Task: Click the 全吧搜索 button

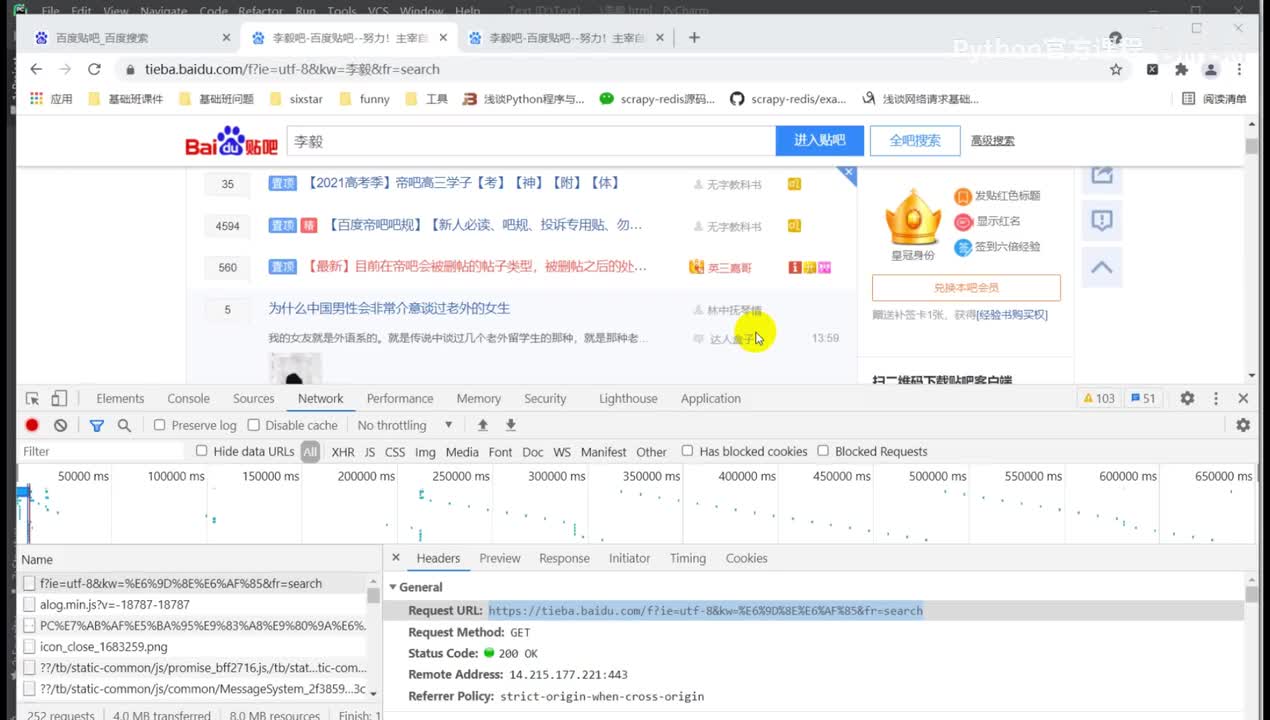Action: tap(915, 140)
